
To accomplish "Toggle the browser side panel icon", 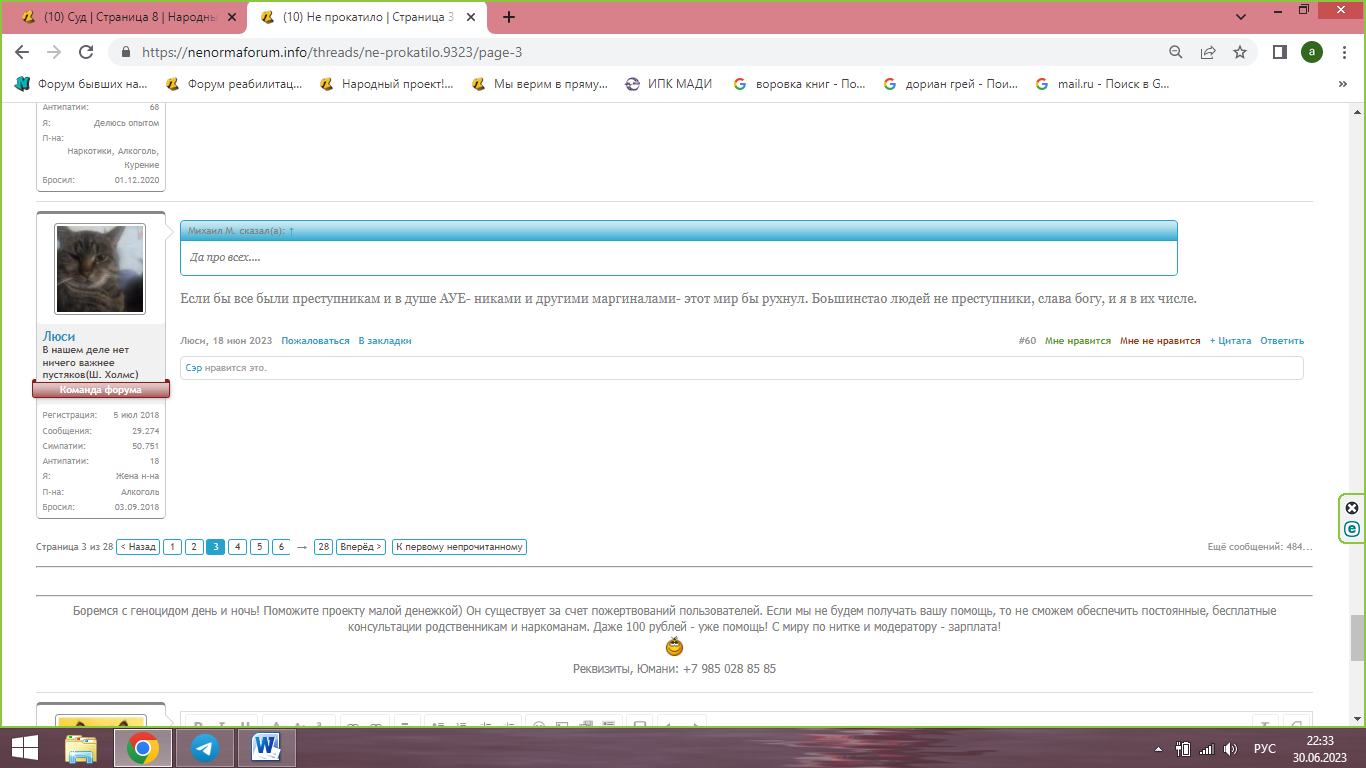I will coord(1279,52).
